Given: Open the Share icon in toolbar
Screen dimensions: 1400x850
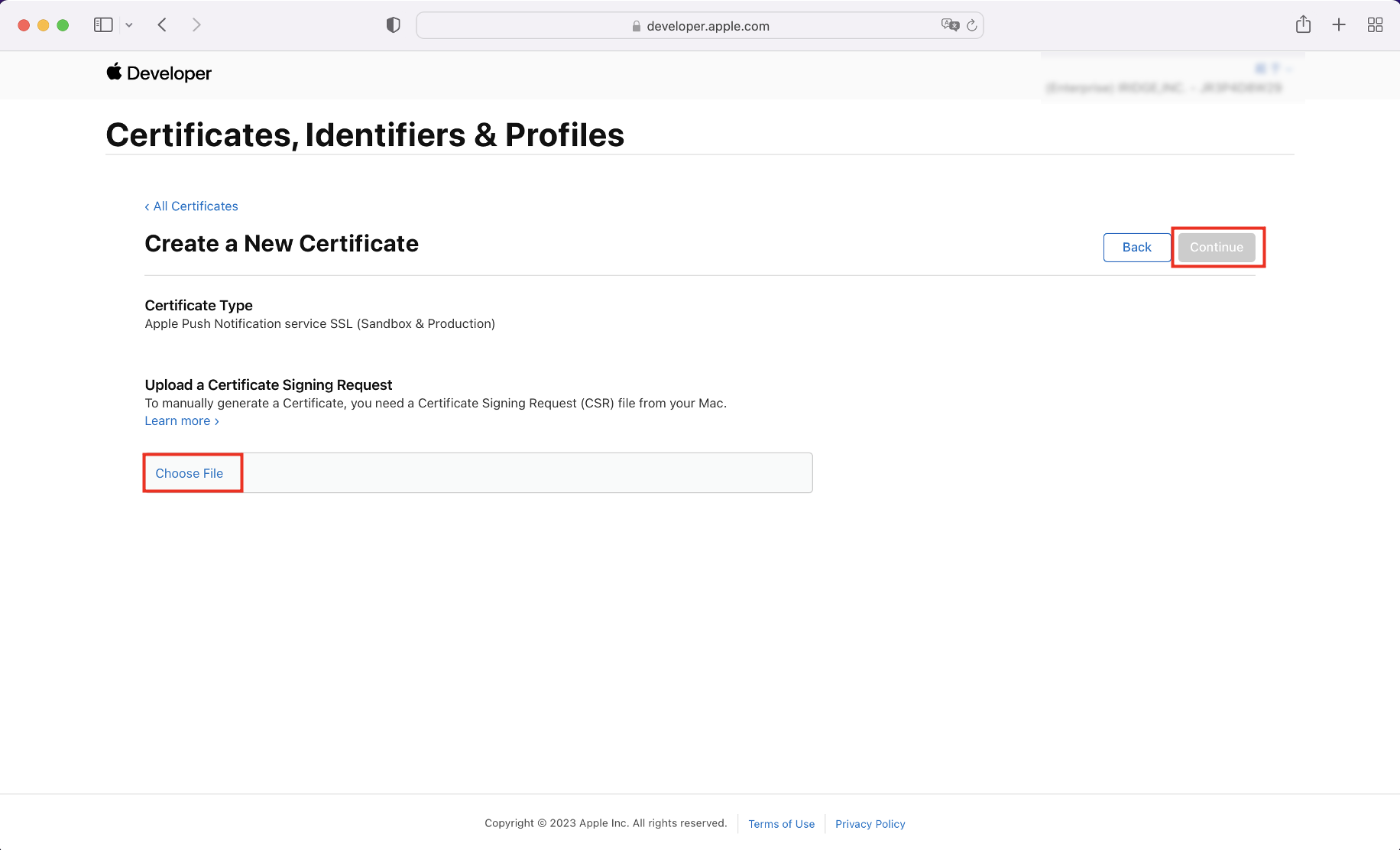Looking at the screenshot, I should (x=1303, y=24).
